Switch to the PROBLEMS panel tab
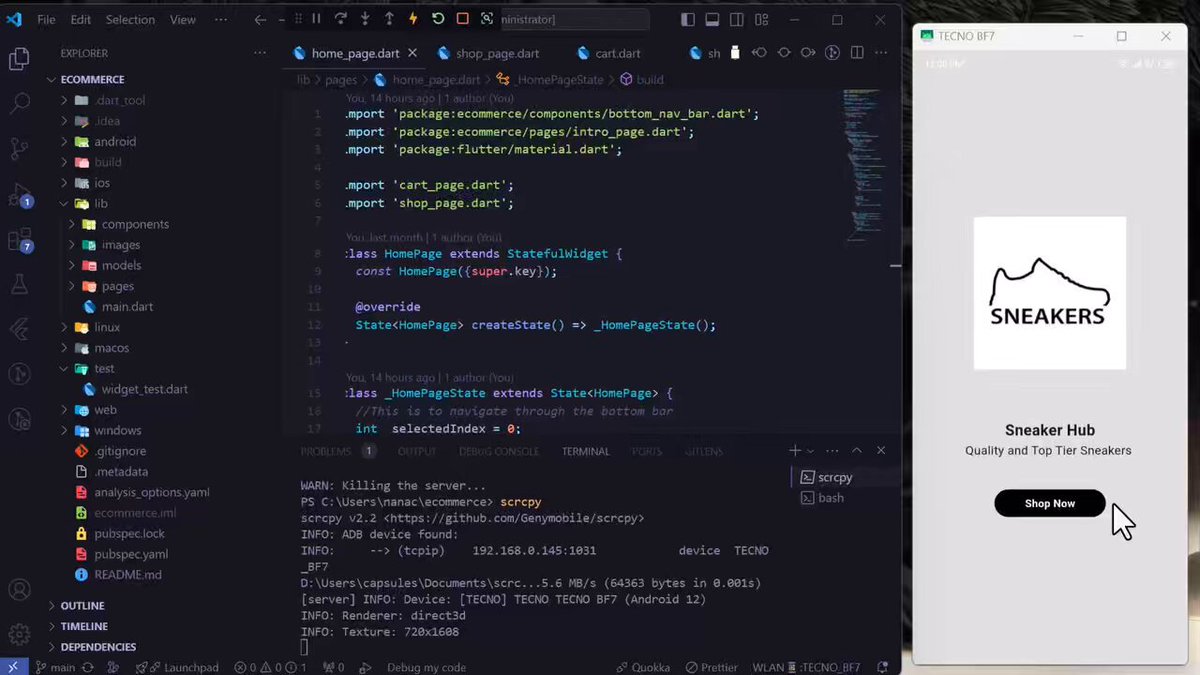 (x=326, y=451)
